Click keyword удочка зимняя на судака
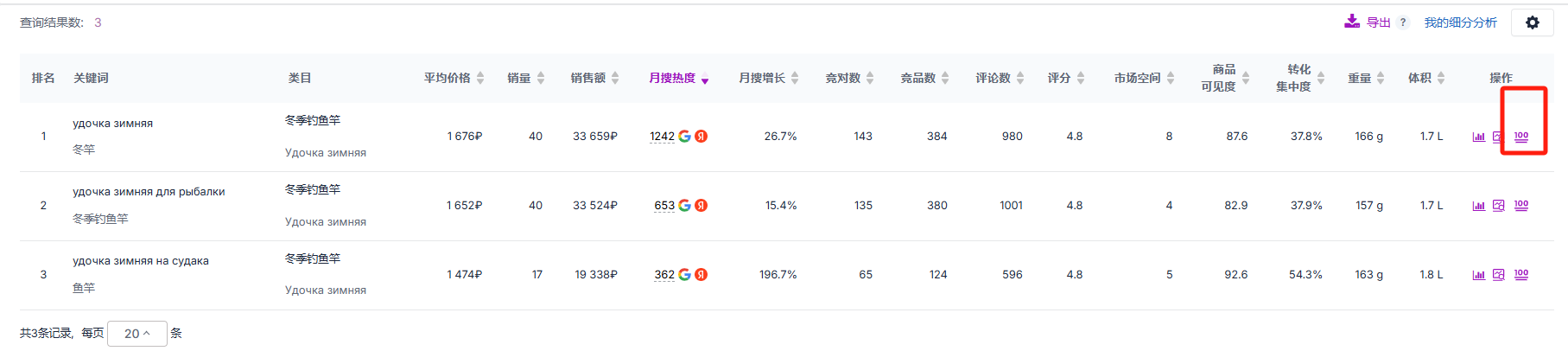This screenshot has width=1568, height=351. [x=141, y=261]
